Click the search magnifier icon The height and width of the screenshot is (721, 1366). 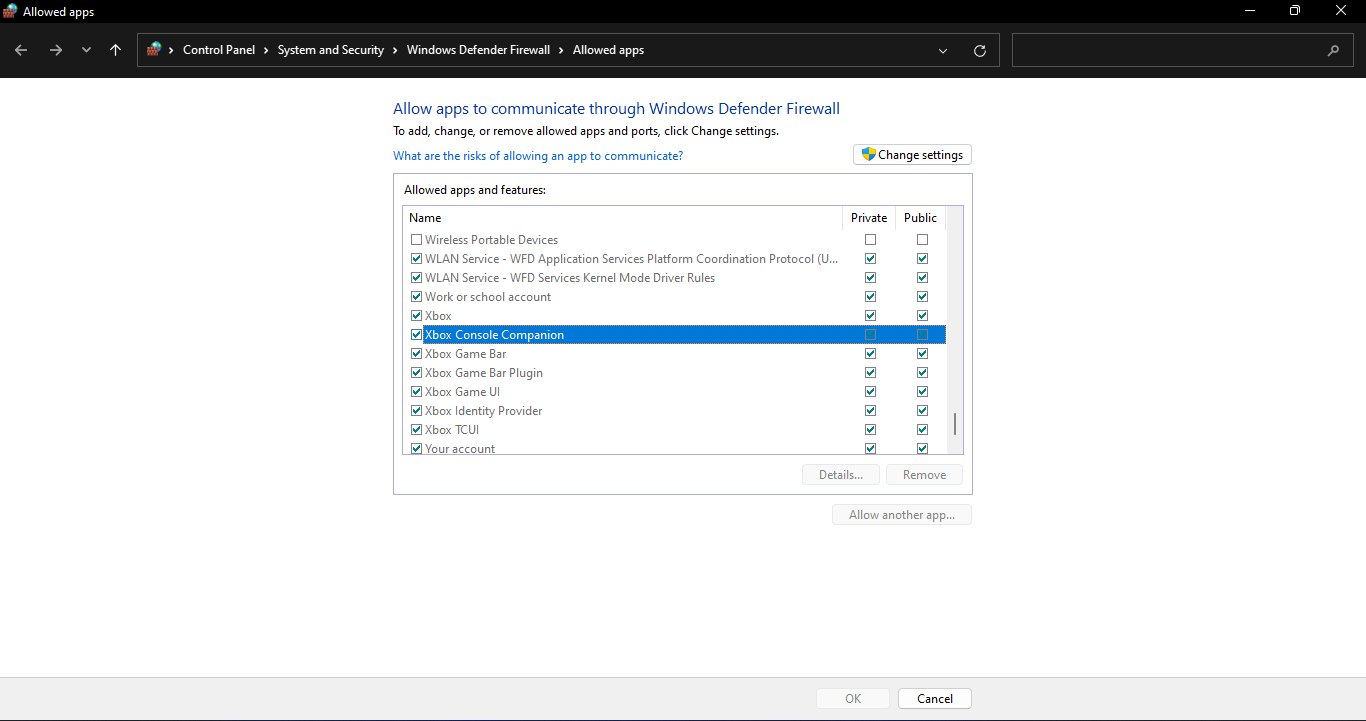pyautogui.click(x=1333, y=50)
